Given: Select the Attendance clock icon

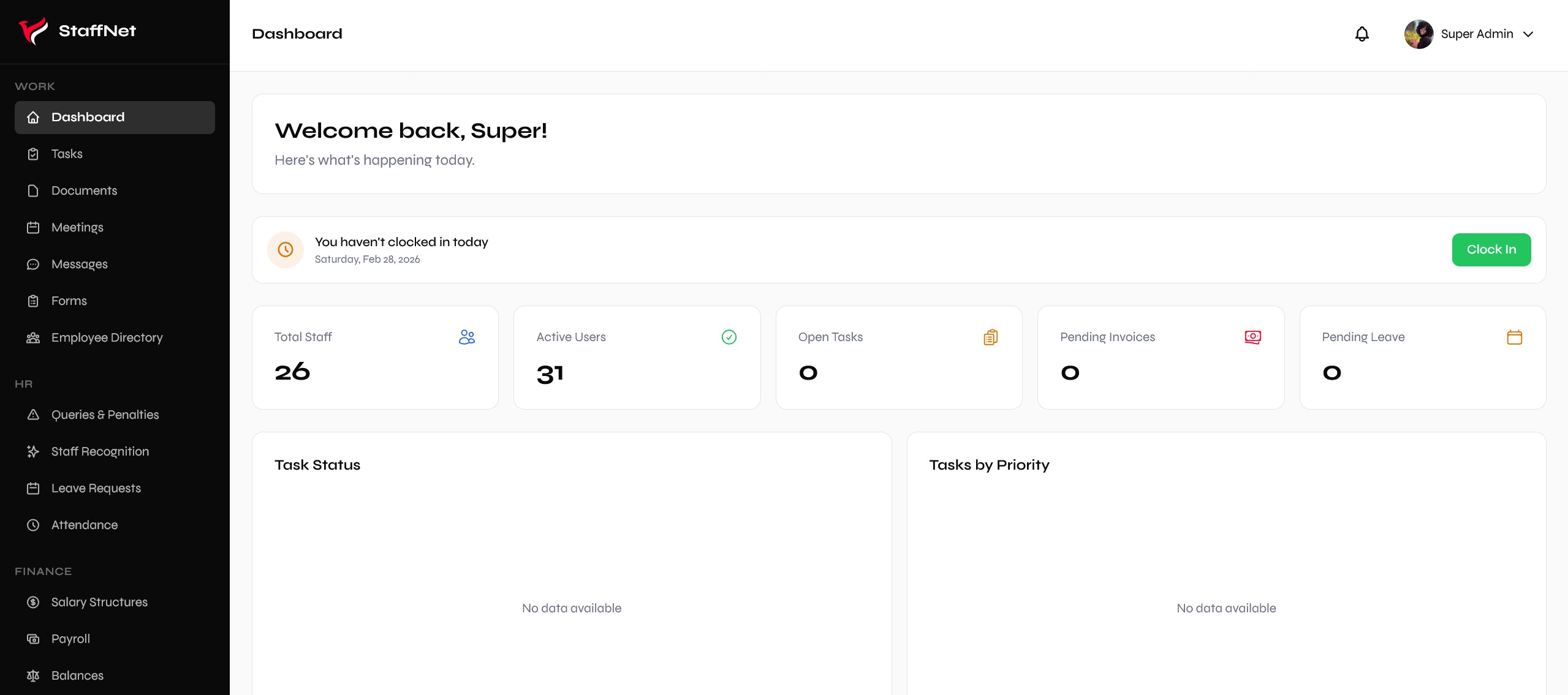Looking at the screenshot, I should pos(33,525).
